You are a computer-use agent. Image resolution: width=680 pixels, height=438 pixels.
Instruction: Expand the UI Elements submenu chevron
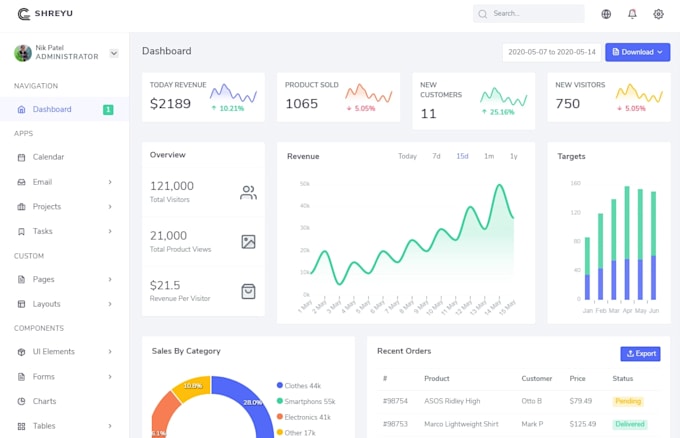point(110,352)
